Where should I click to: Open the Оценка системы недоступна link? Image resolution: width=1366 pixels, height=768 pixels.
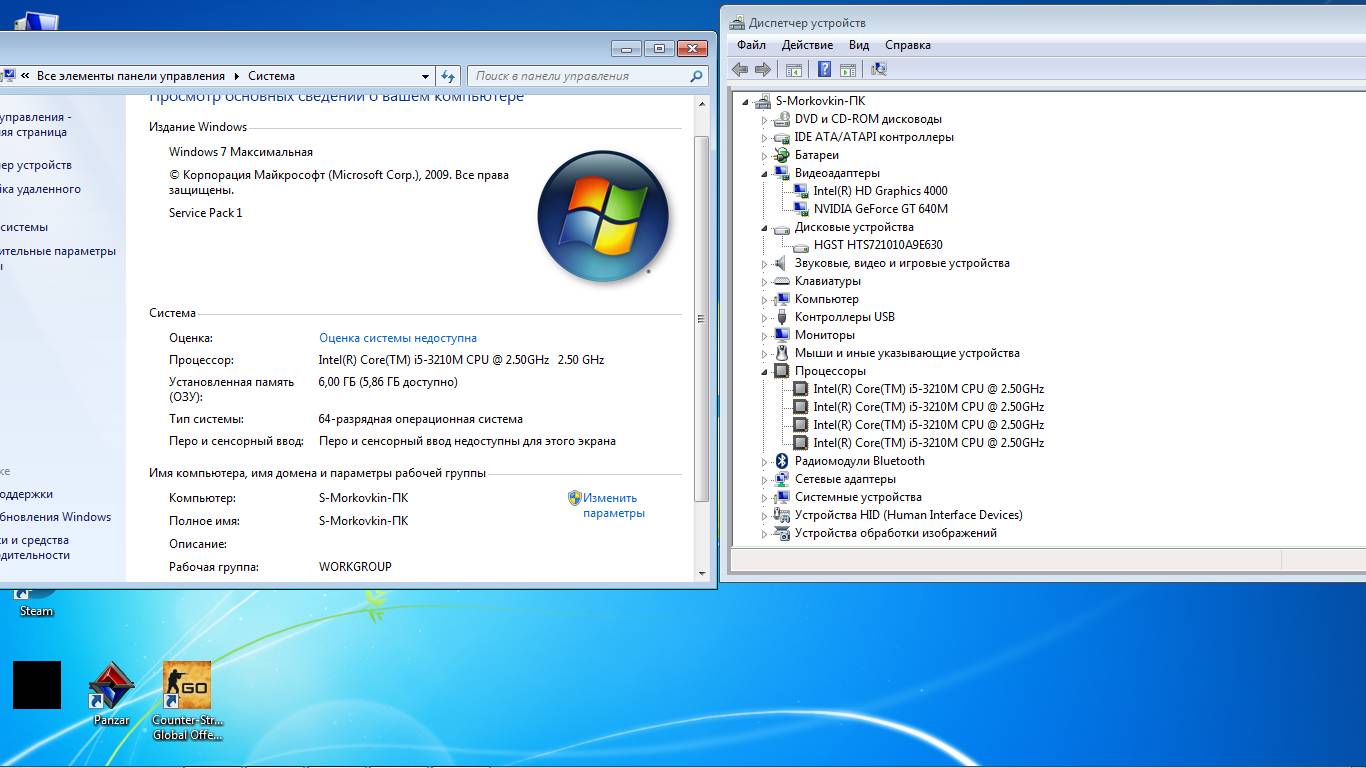(398, 338)
